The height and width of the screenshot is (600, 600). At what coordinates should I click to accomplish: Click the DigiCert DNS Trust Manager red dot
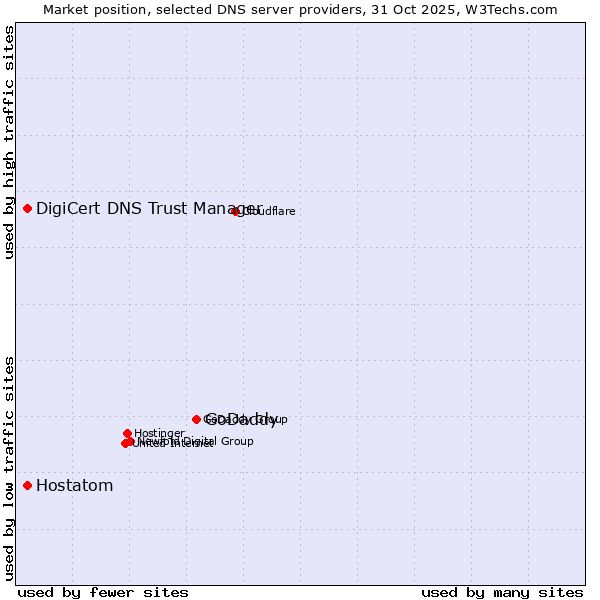[x=27, y=208]
